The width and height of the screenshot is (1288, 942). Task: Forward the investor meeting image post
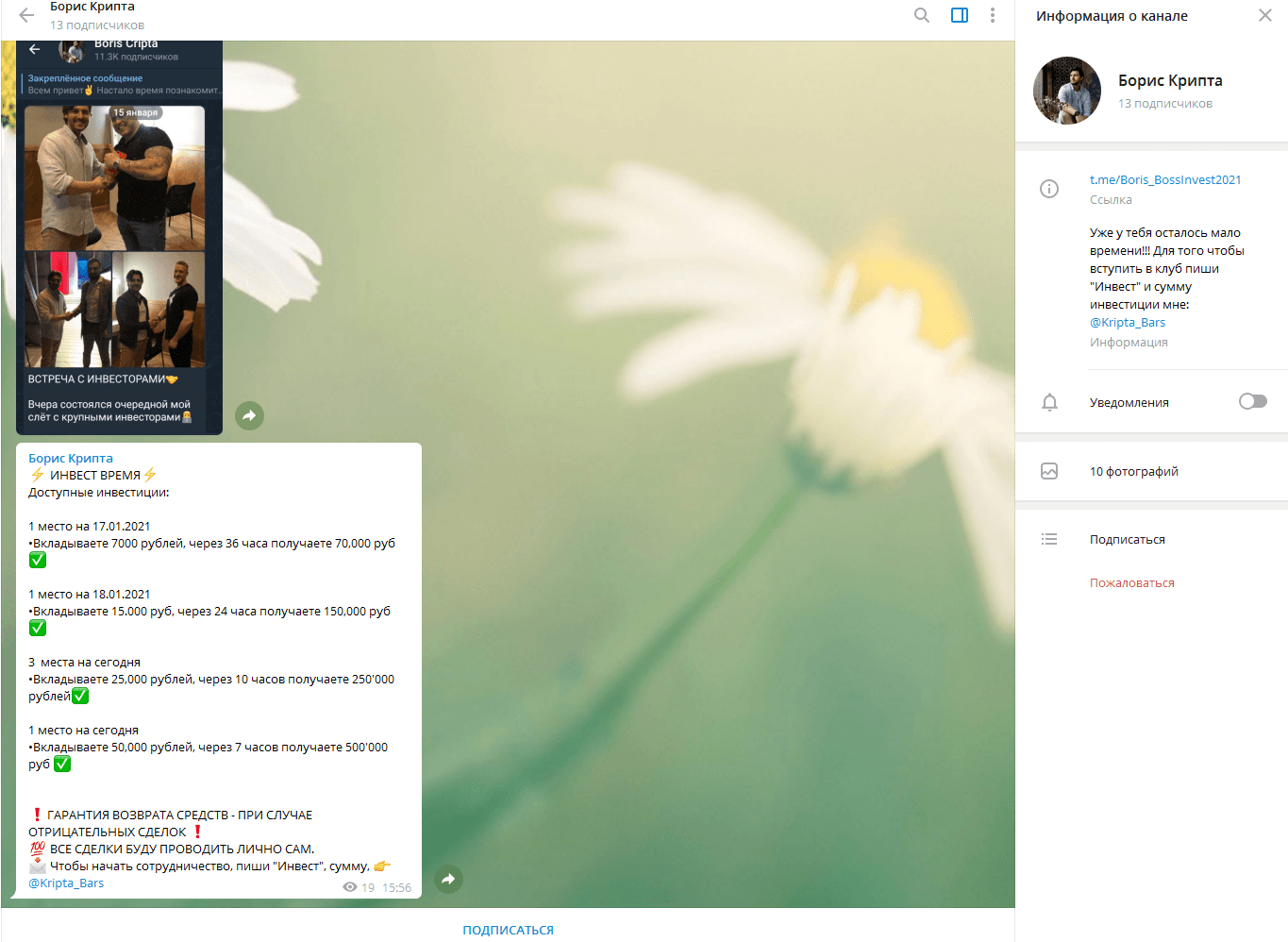click(x=249, y=415)
